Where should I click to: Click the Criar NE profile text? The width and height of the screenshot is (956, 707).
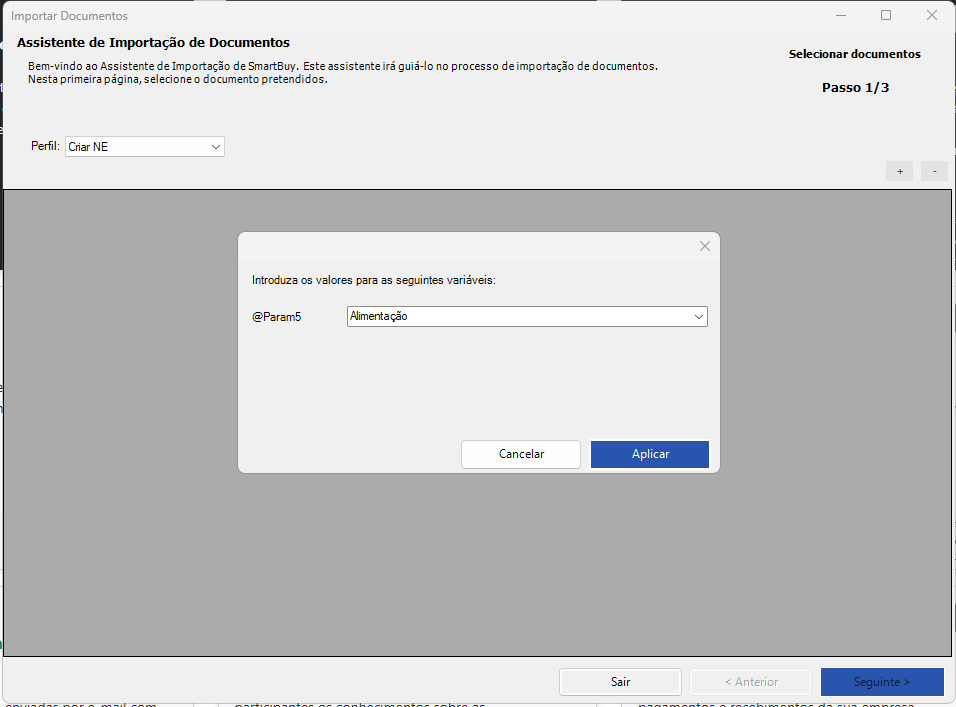tap(88, 147)
